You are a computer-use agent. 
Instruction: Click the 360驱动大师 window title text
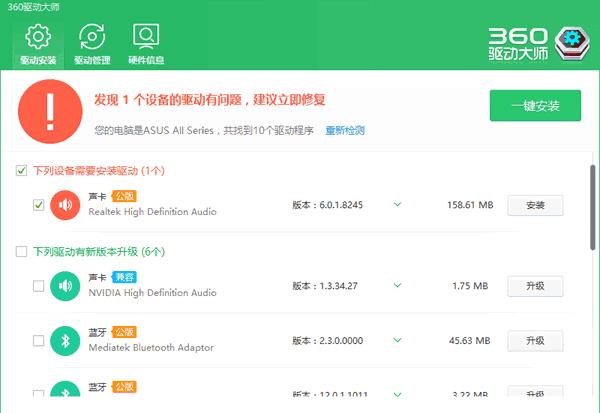coord(34,7)
